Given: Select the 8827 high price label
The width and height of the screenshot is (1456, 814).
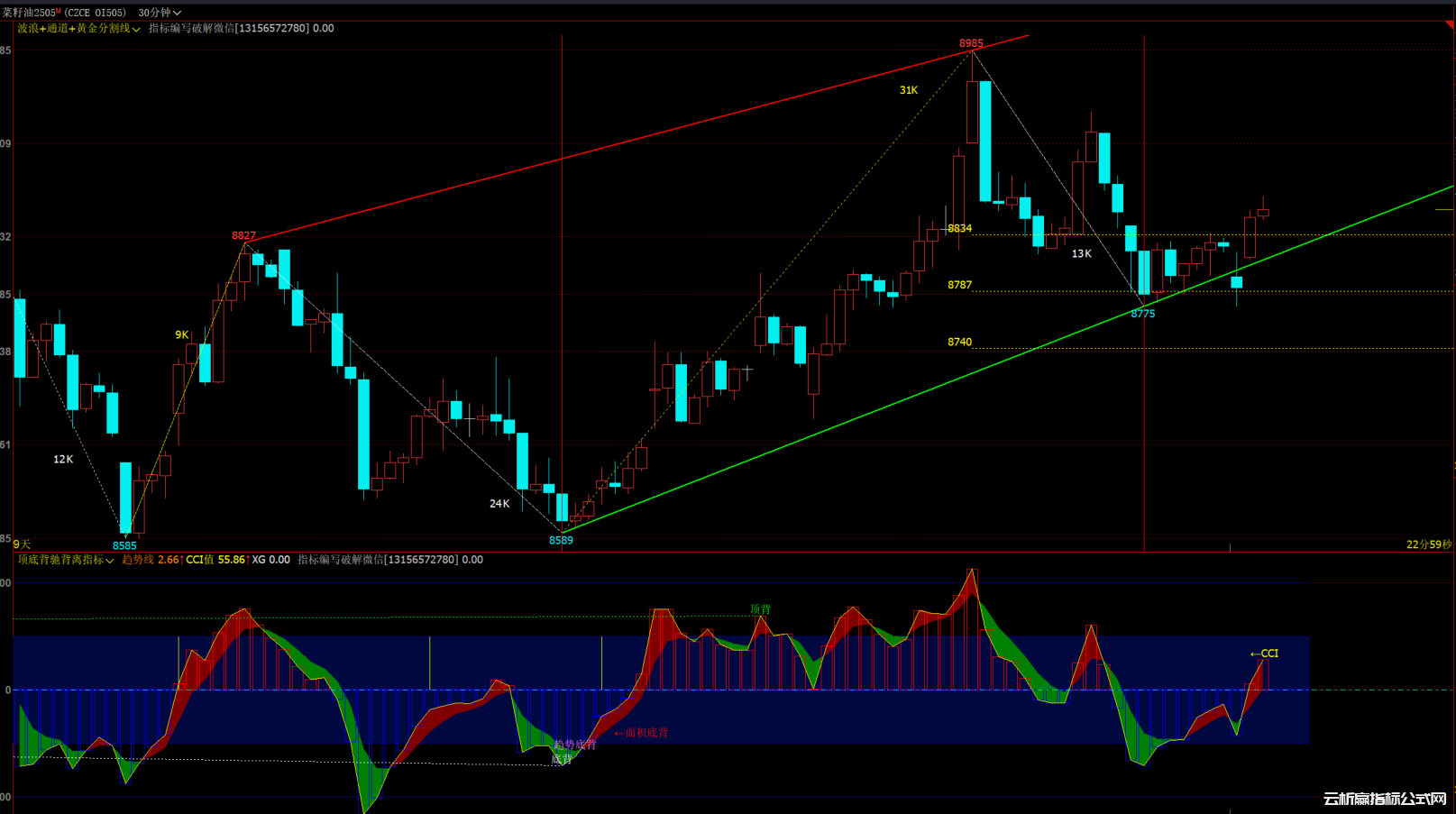Looking at the screenshot, I should 243,236.
